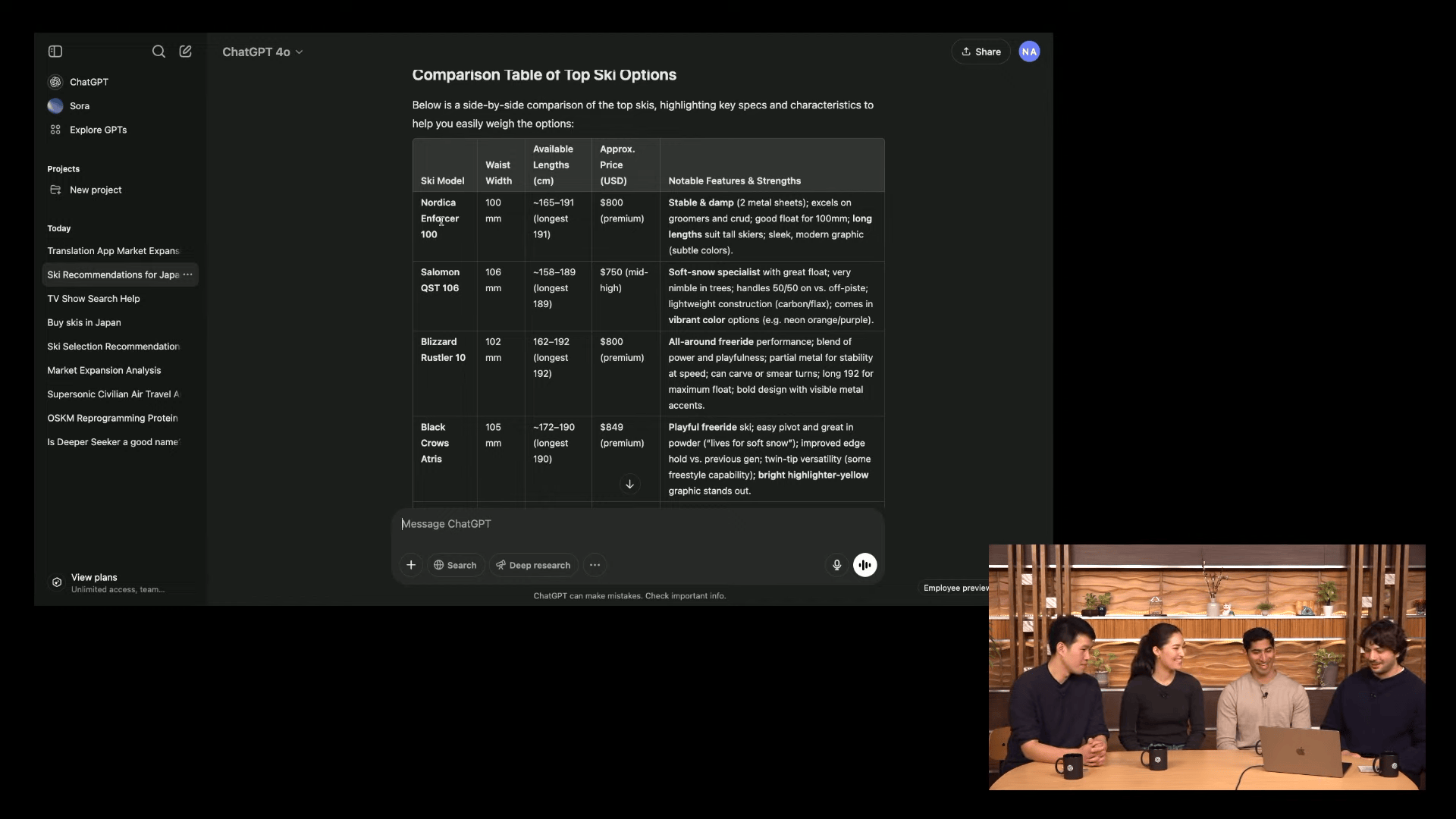Viewport: 1456px width, 819px height.
Task: Open Explore GPTs in sidebar
Action: [x=97, y=130]
